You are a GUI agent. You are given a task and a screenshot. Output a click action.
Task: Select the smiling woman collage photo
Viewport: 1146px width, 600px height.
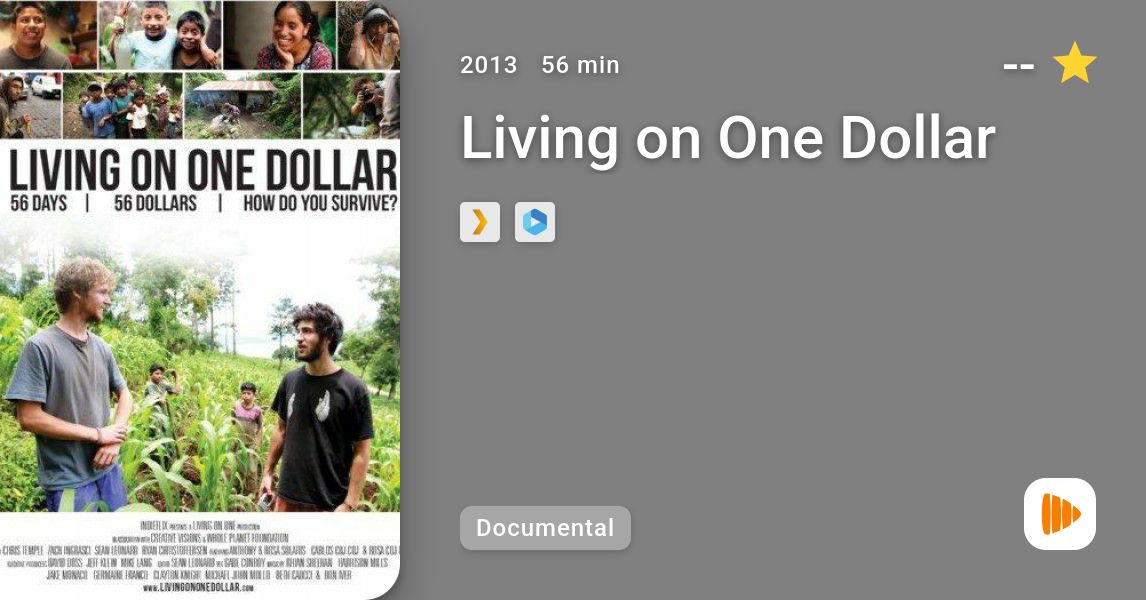pyautogui.click(x=280, y=34)
